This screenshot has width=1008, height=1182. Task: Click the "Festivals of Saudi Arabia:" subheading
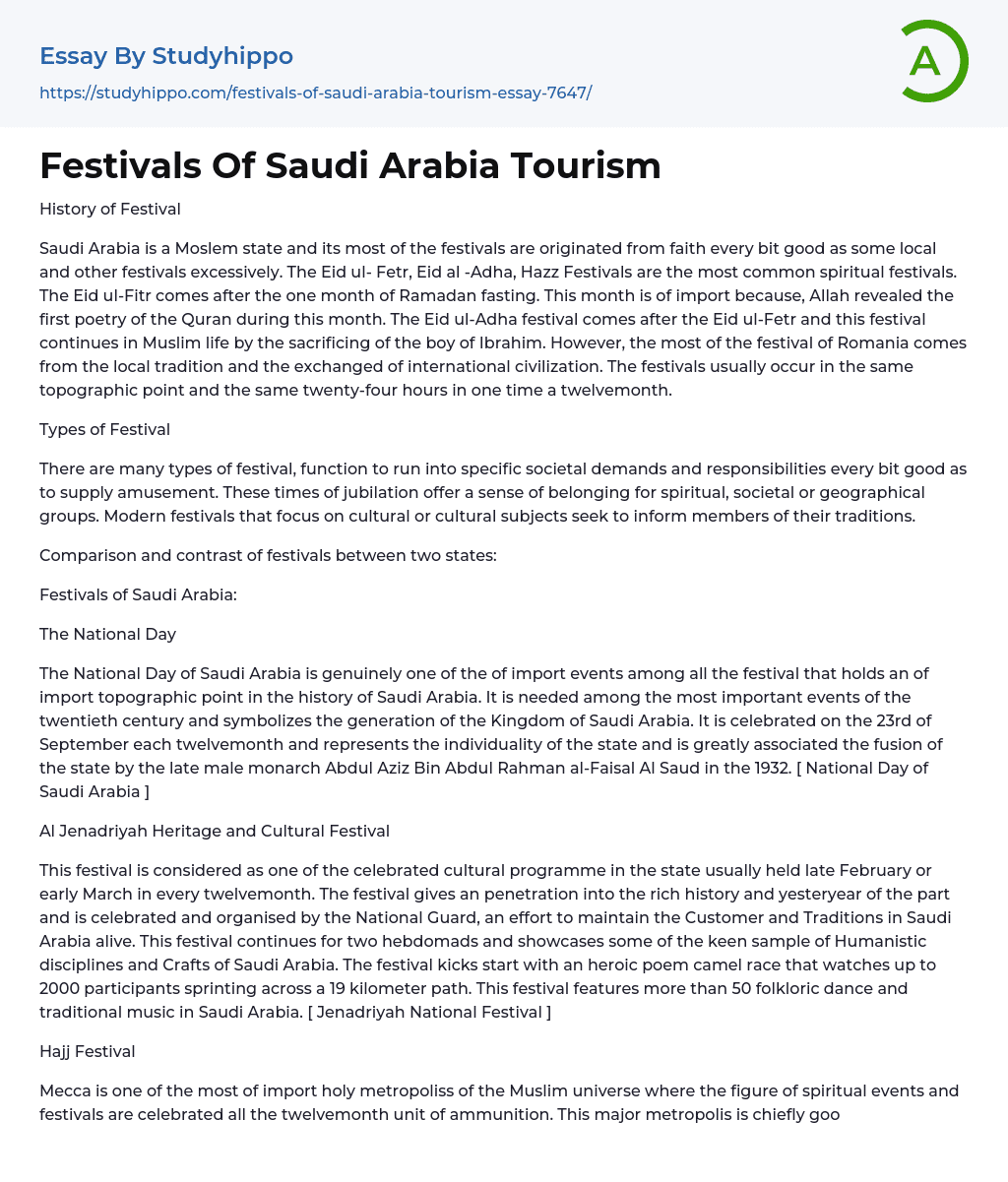[x=138, y=594]
